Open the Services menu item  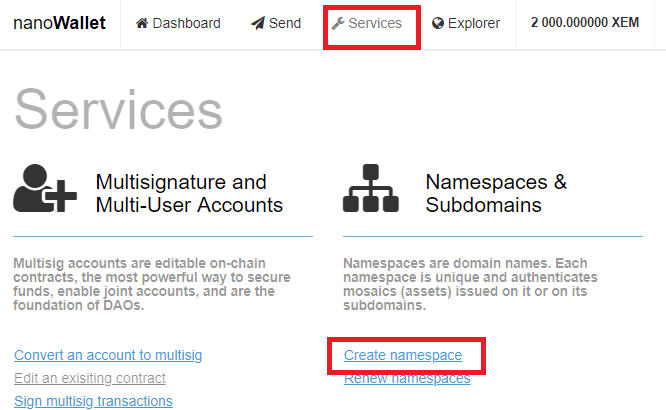pyautogui.click(x=367, y=23)
